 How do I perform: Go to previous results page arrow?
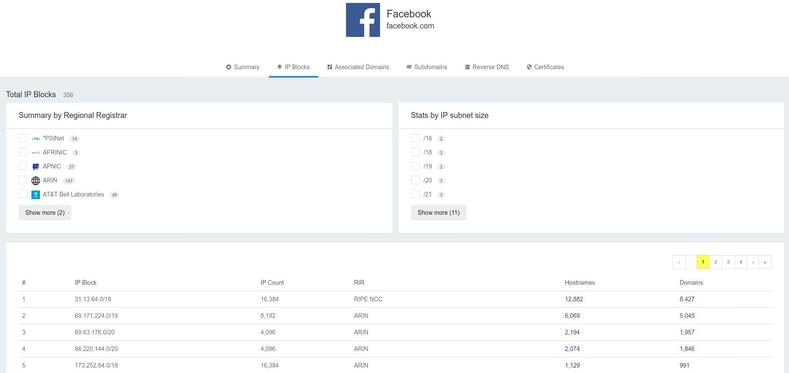(x=691, y=262)
